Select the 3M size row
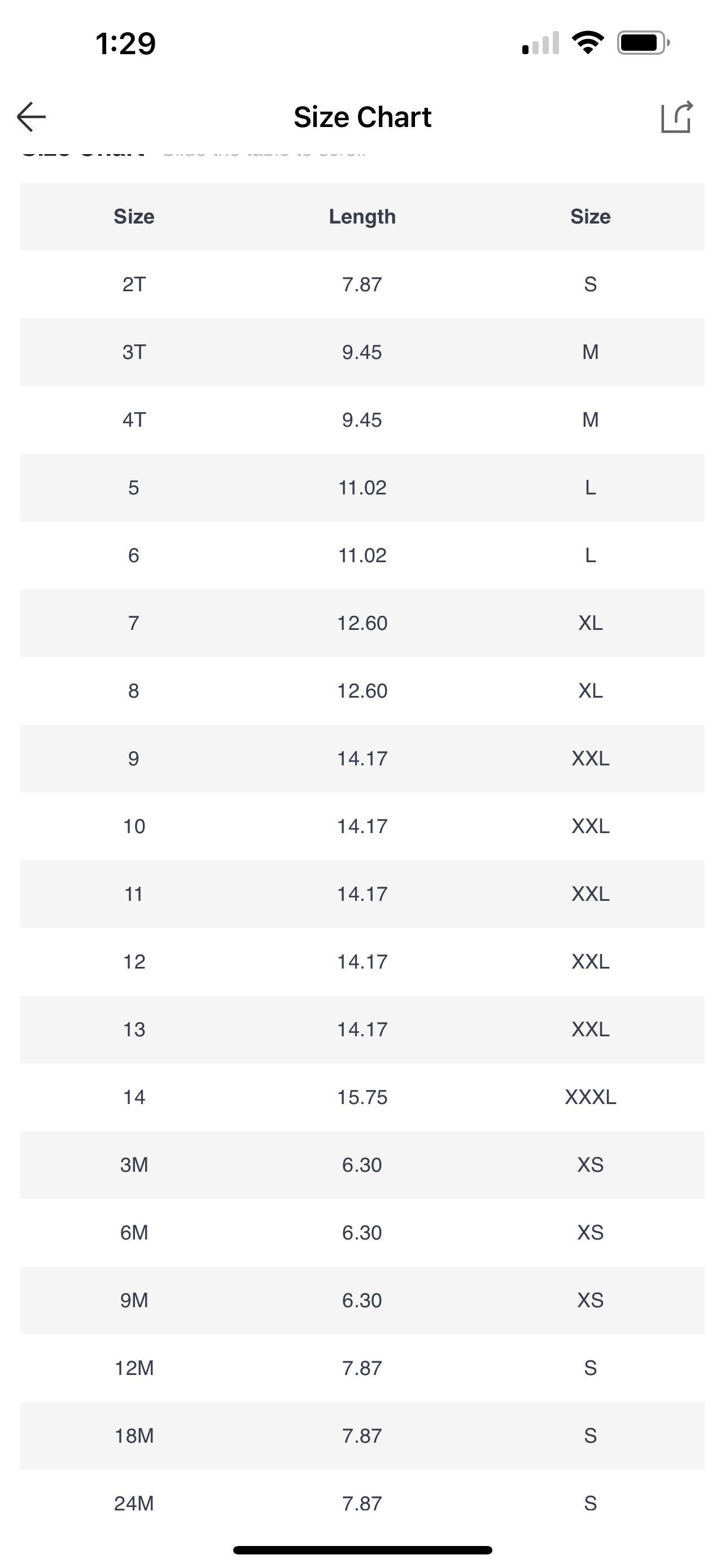 coord(362,1165)
